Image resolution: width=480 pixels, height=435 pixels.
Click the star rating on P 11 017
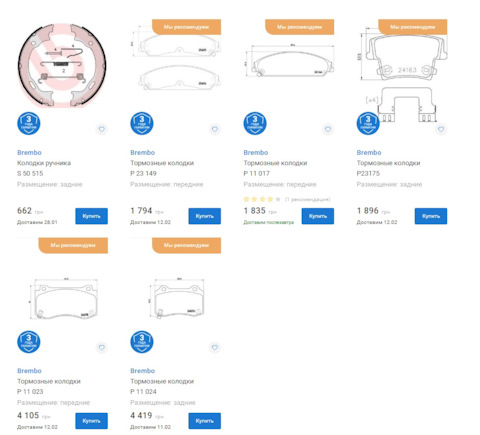(262, 199)
